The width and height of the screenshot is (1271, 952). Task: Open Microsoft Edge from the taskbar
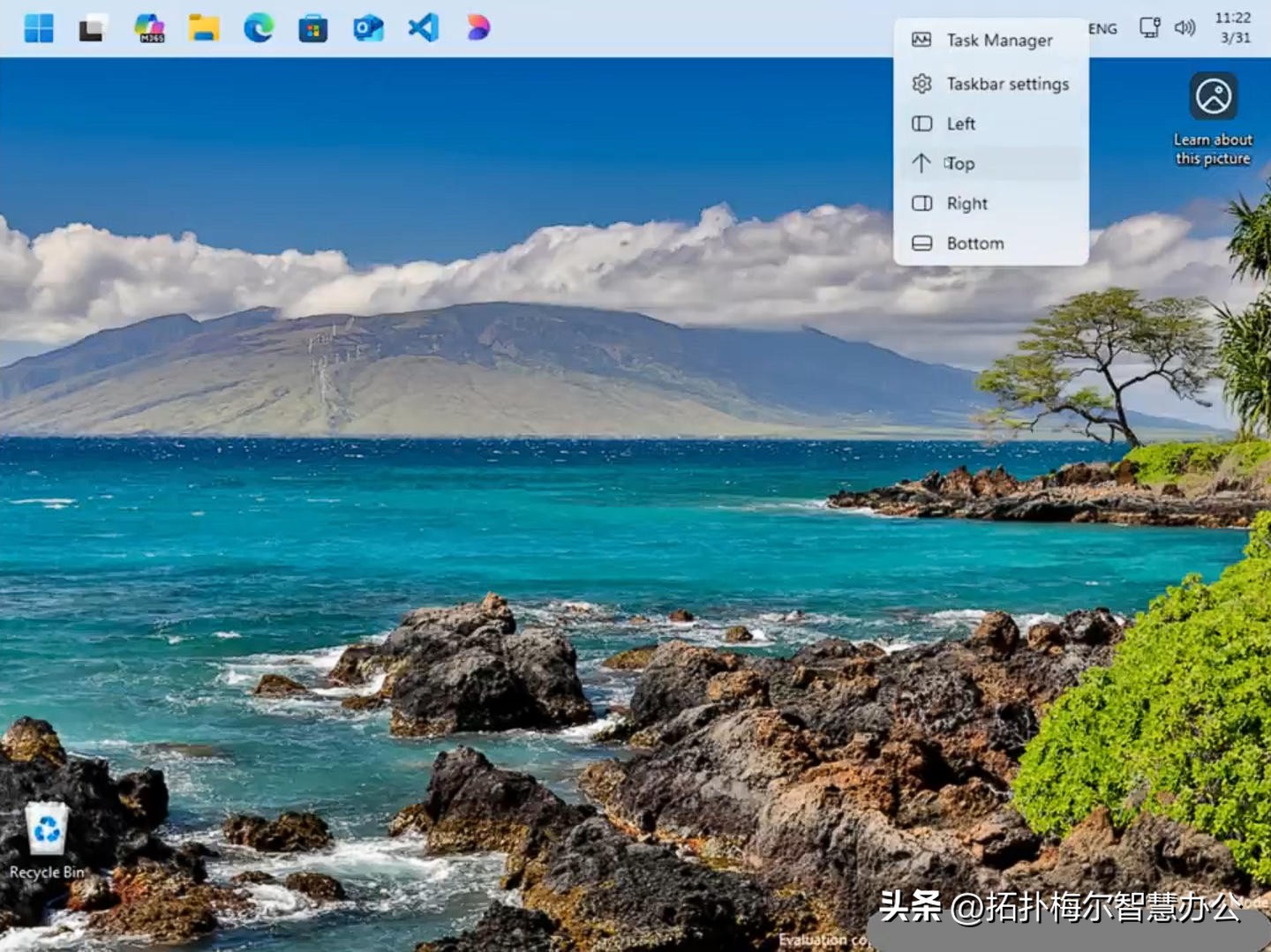click(x=259, y=27)
